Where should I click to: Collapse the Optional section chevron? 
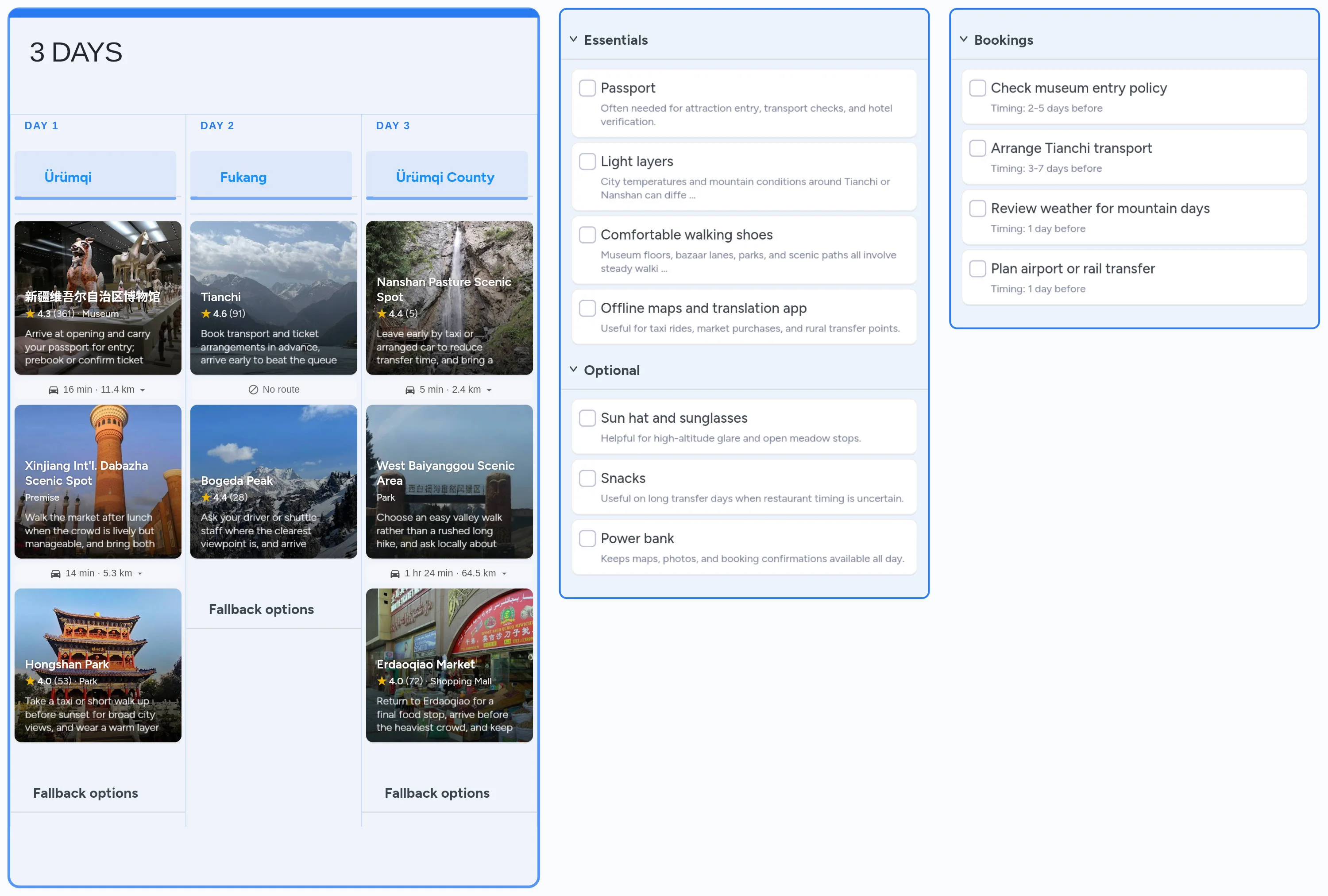pyautogui.click(x=573, y=370)
